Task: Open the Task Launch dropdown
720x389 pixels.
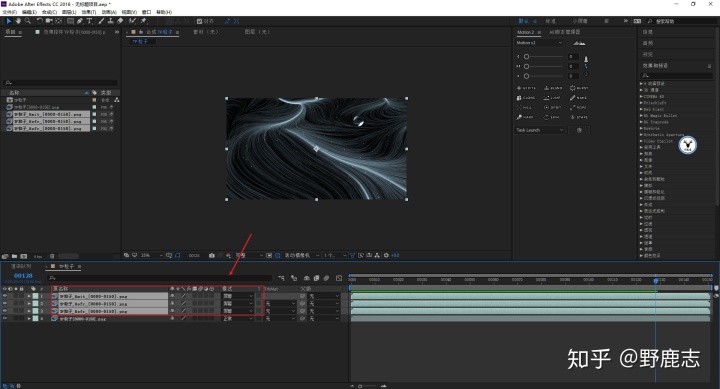Action: click(539, 130)
